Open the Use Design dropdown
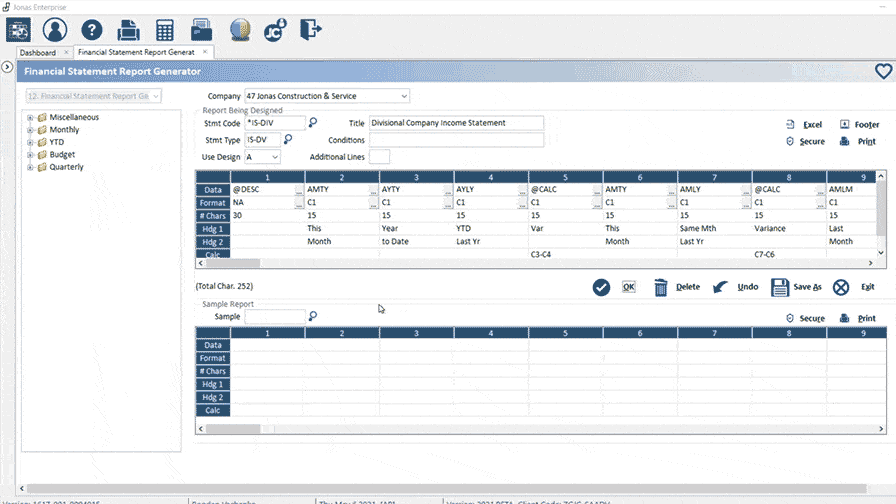896x504 pixels. pos(275,157)
